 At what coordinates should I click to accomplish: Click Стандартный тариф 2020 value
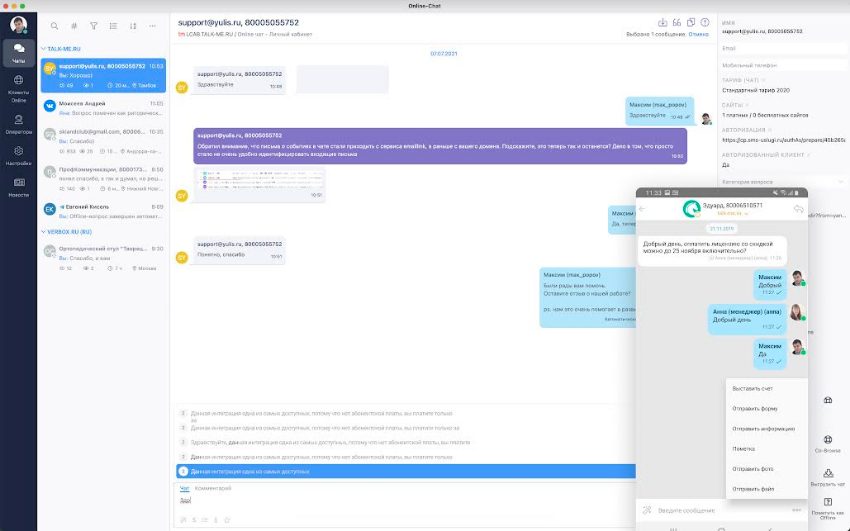coord(756,90)
